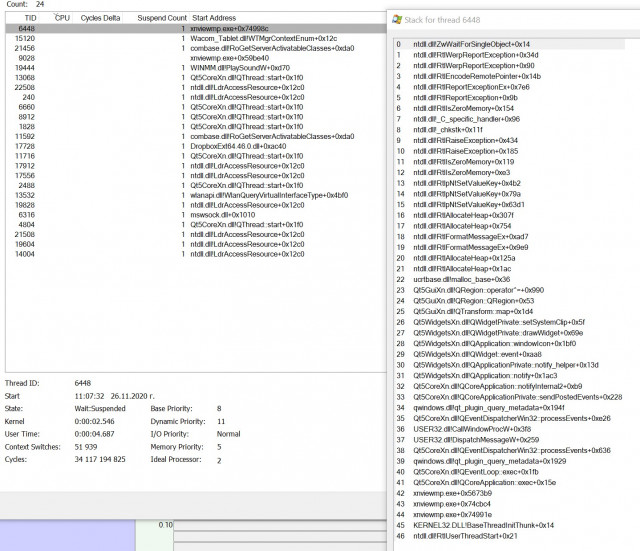The height and width of the screenshot is (551, 640).
Task: Select stack frame 46 RtlUserThreadStart
Action: [509, 536]
